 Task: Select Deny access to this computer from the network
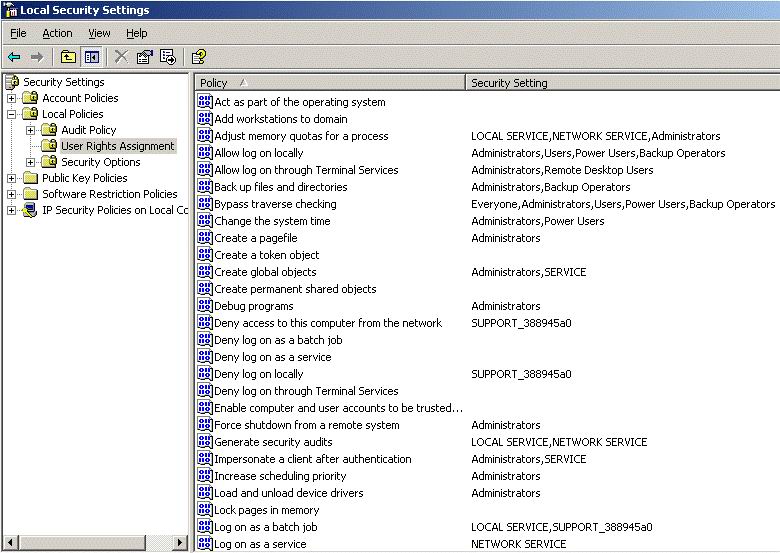point(328,323)
